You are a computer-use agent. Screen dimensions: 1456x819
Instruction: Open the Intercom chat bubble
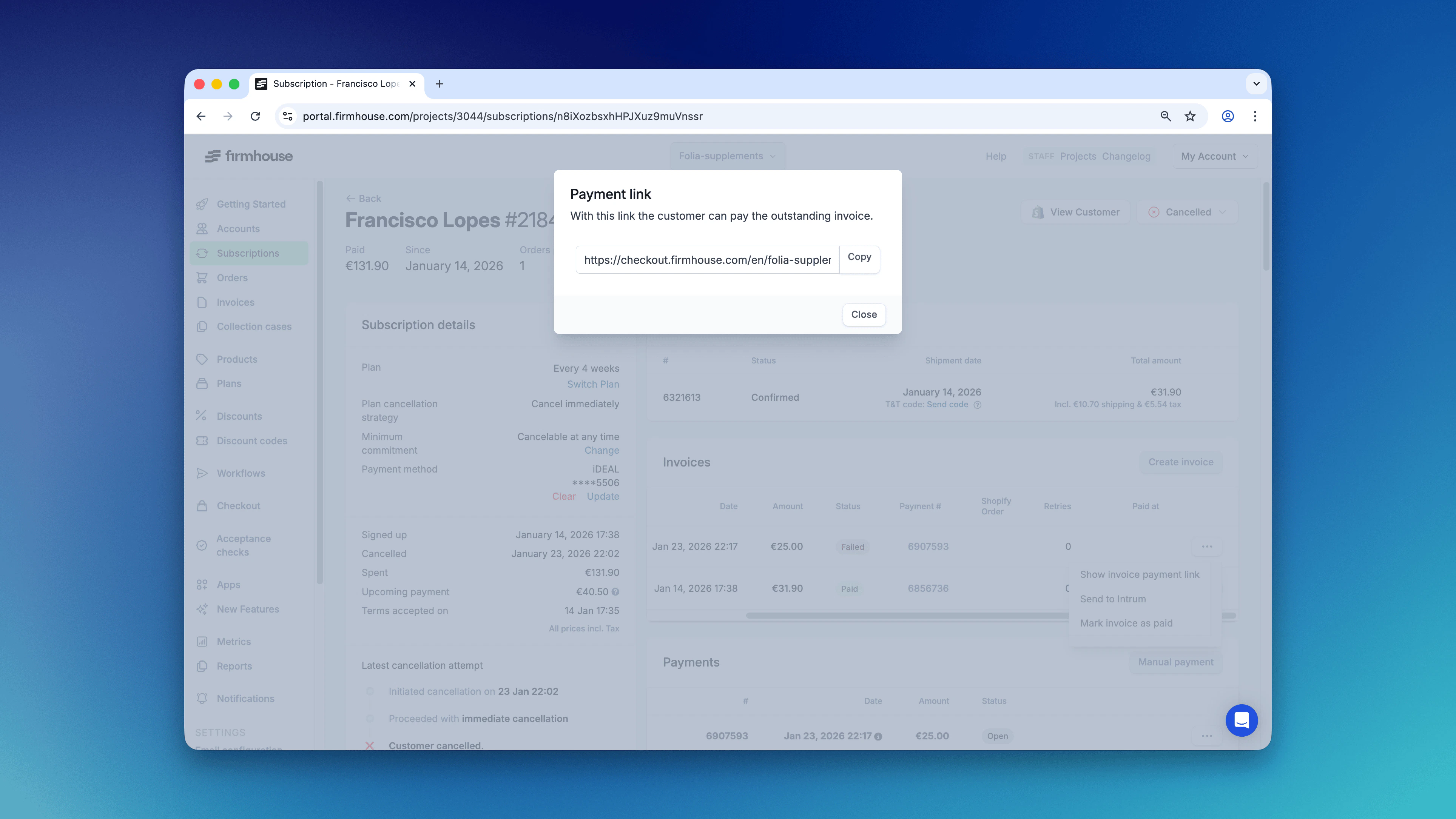(x=1242, y=720)
